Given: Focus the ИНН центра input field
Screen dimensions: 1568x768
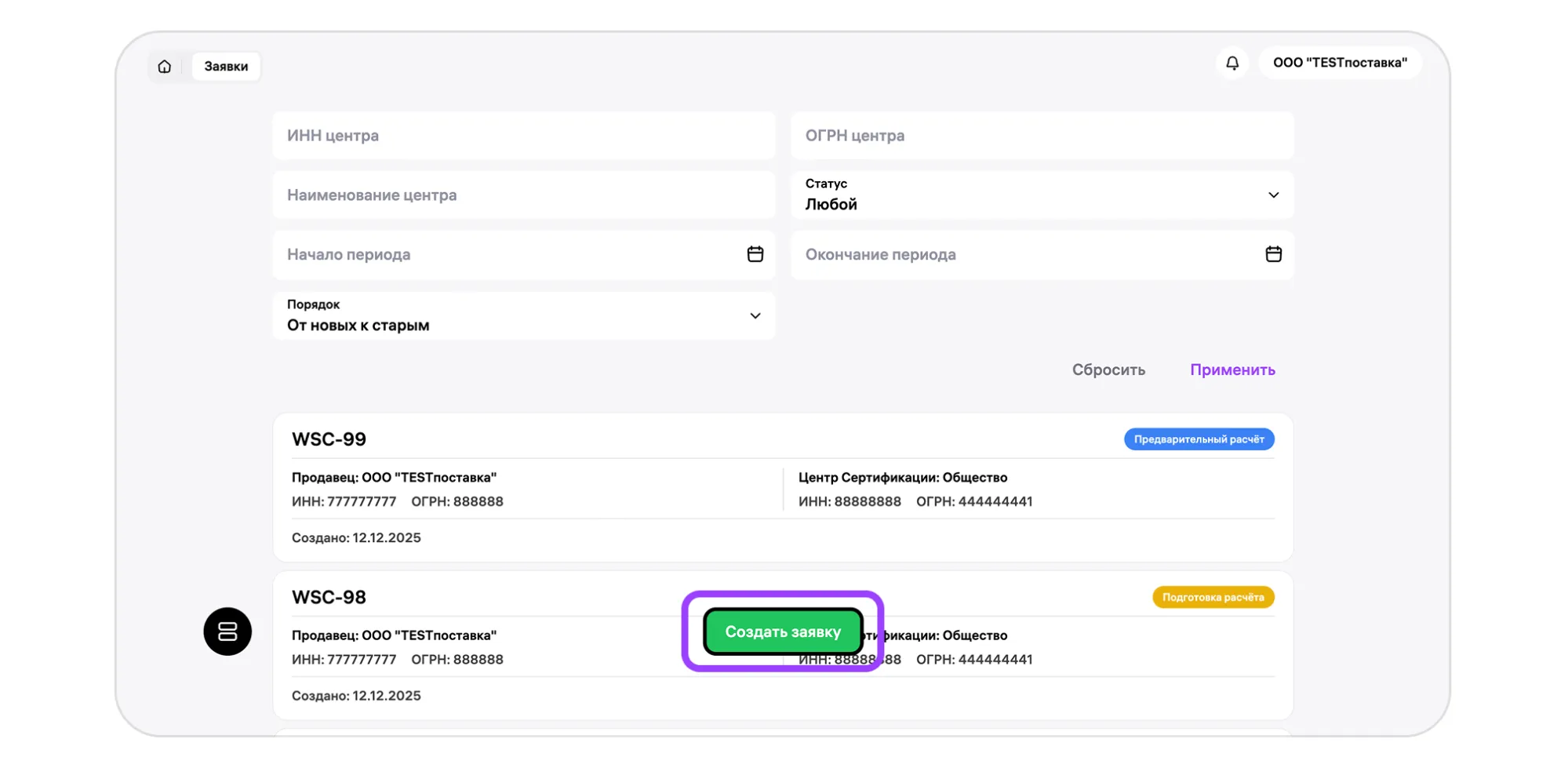Looking at the screenshot, I should click(x=523, y=136).
